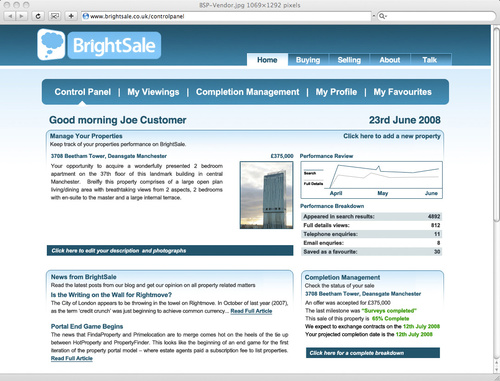Click the snapback icon beside the address bar
The height and width of the screenshot is (381, 500).
(x=54, y=16)
